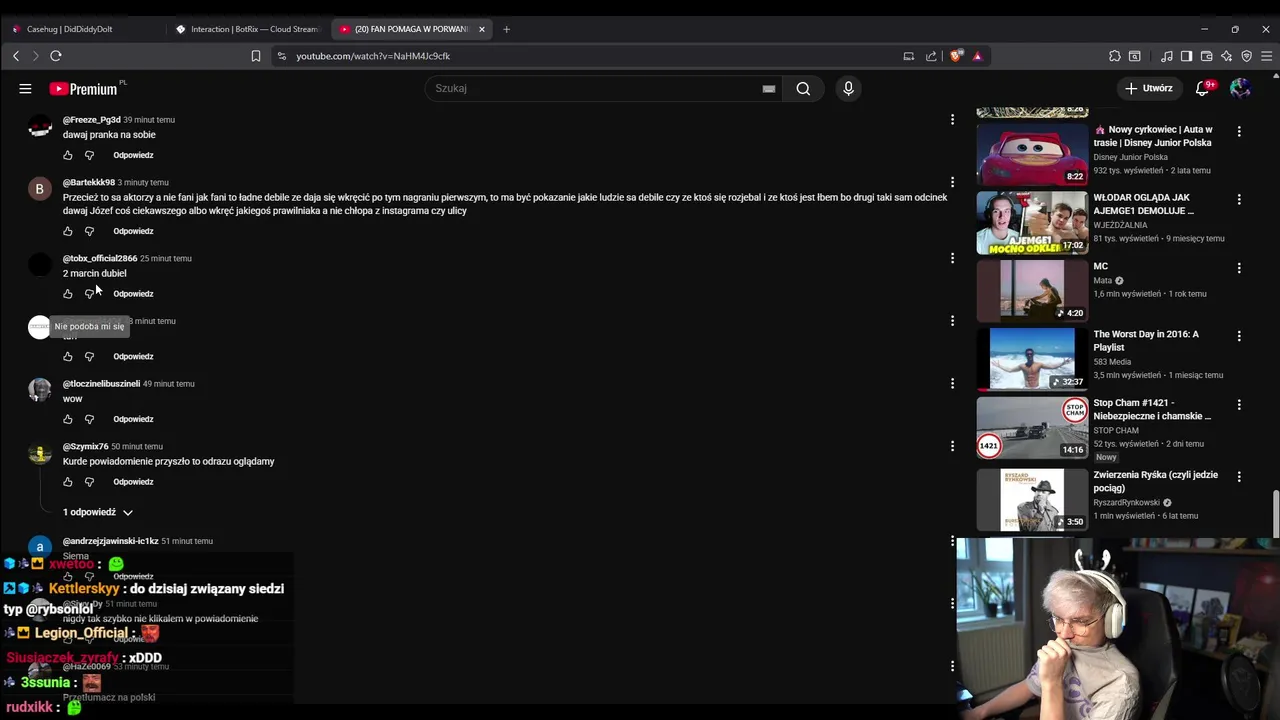
Task: Reply to @Szymix76 with Odpowiedz
Action: tap(133, 482)
